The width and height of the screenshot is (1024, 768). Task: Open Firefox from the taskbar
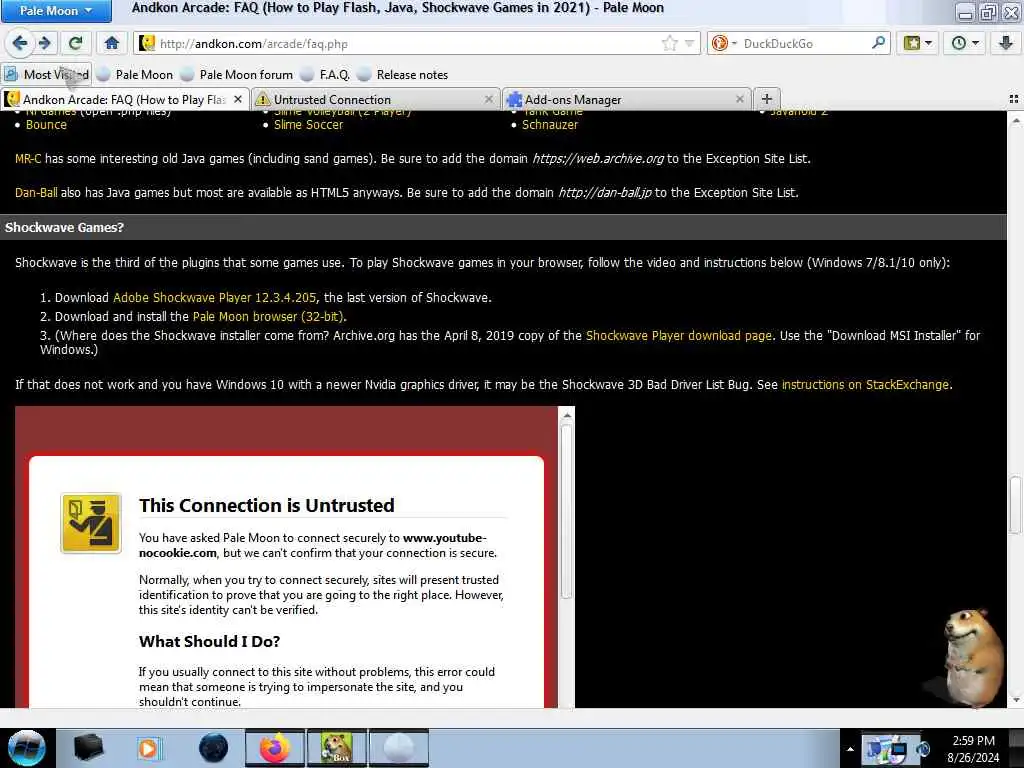(x=275, y=748)
